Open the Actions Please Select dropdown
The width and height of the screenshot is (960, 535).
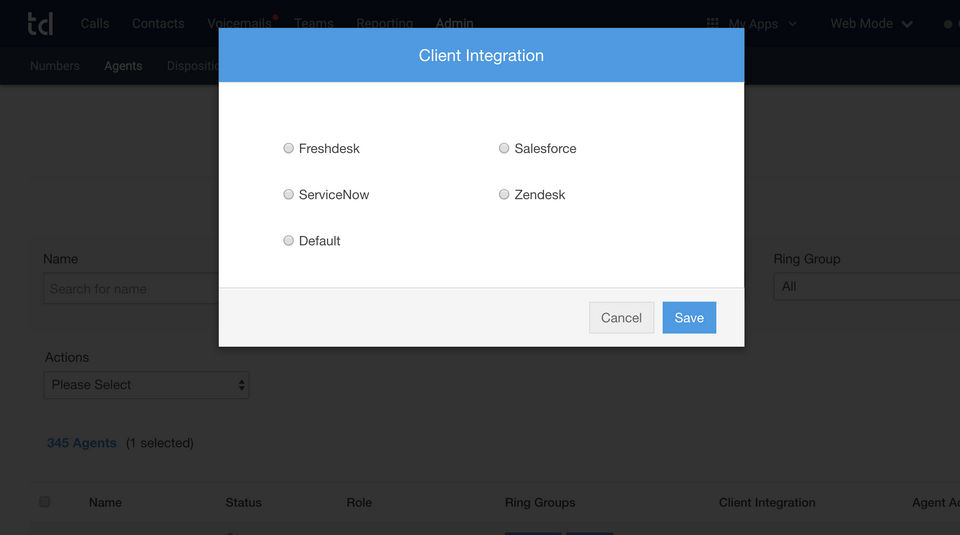(x=146, y=385)
